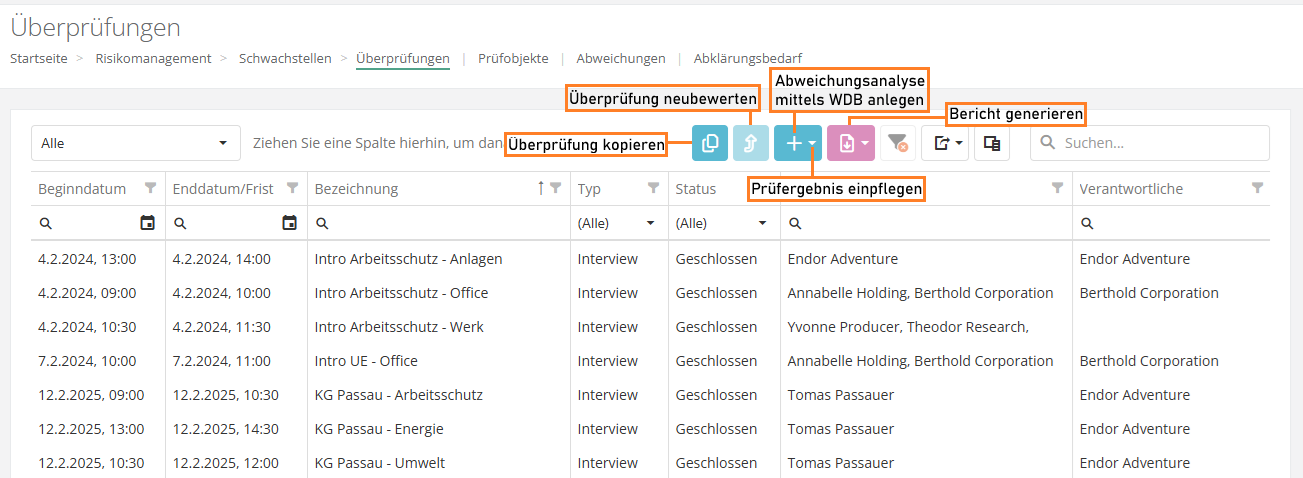Switch to the Abweichungen tab

[x=620, y=58]
